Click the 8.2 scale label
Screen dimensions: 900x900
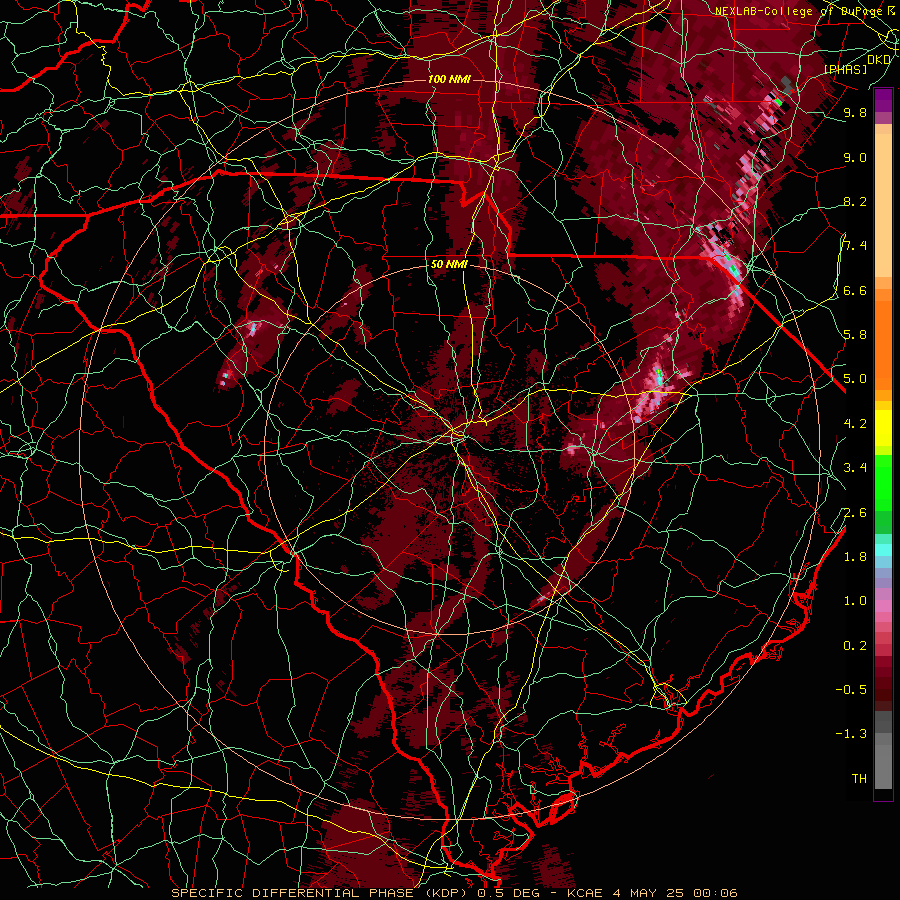click(x=855, y=201)
